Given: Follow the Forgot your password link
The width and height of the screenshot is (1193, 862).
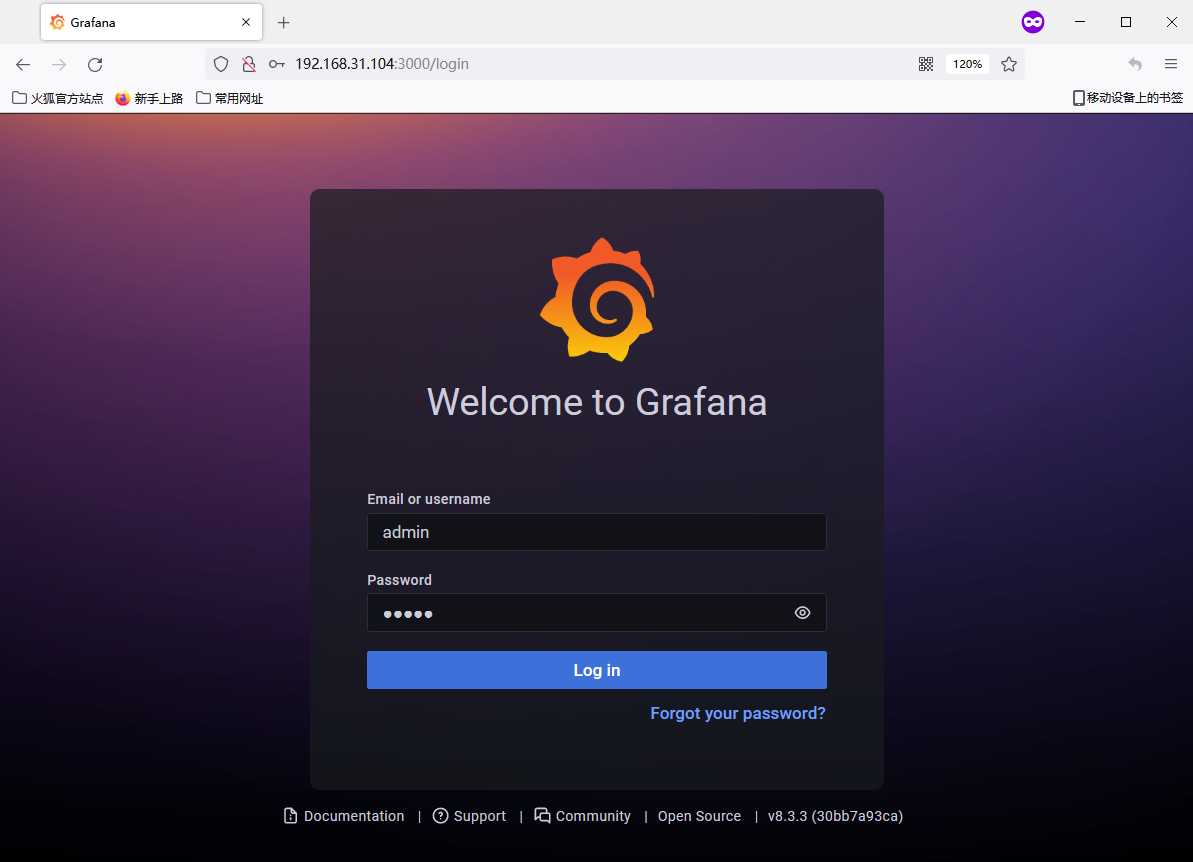Looking at the screenshot, I should (738, 713).
